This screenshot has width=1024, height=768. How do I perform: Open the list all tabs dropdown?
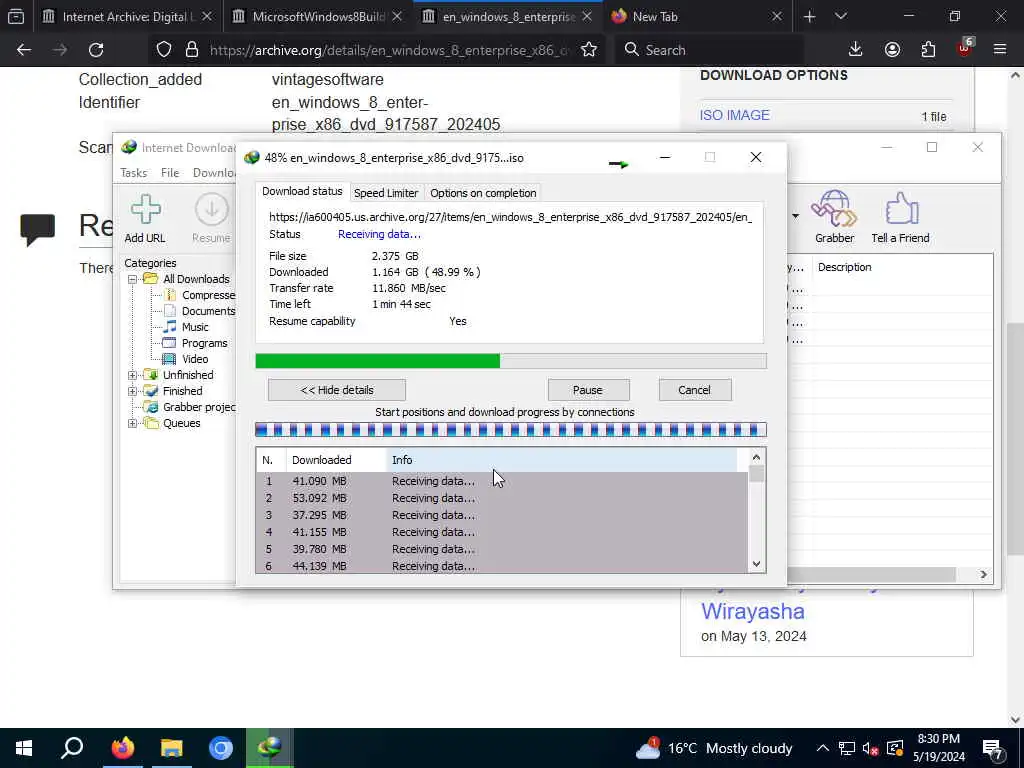click(841, 16)
